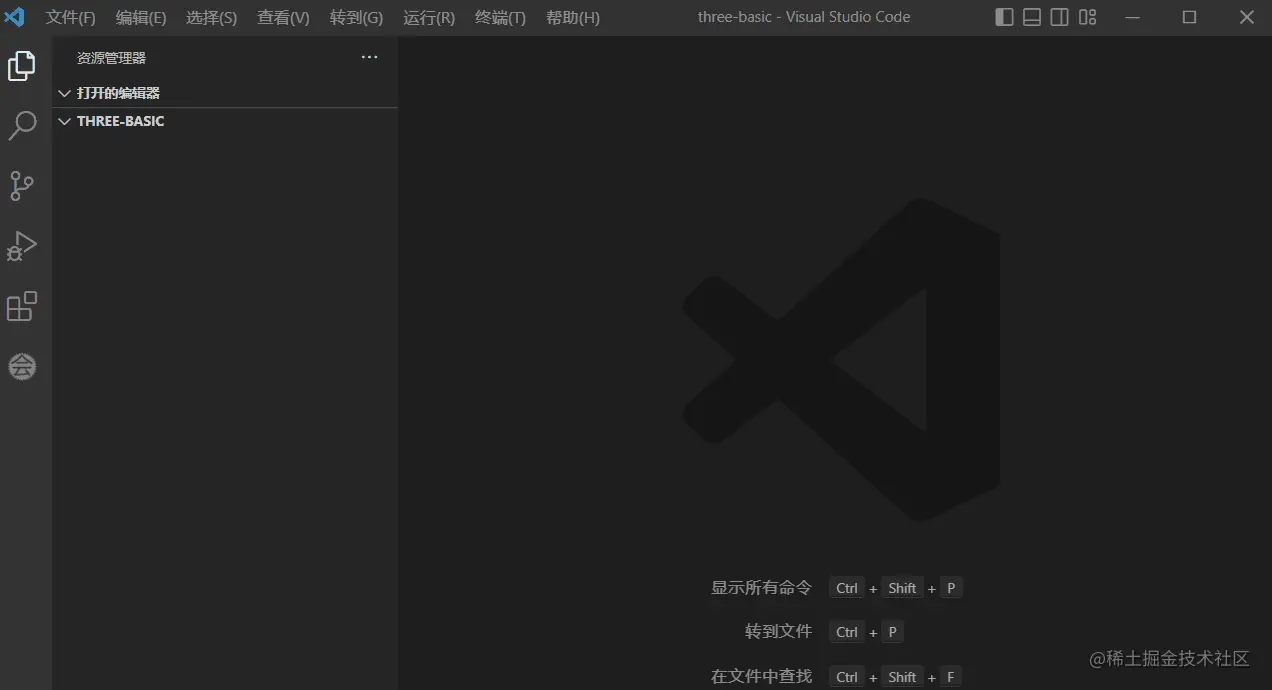Image resolution: width=1272 pixels, height=690 pixels.
Task: Open the 选择(S) menu
Action: [x=212, y=18]
